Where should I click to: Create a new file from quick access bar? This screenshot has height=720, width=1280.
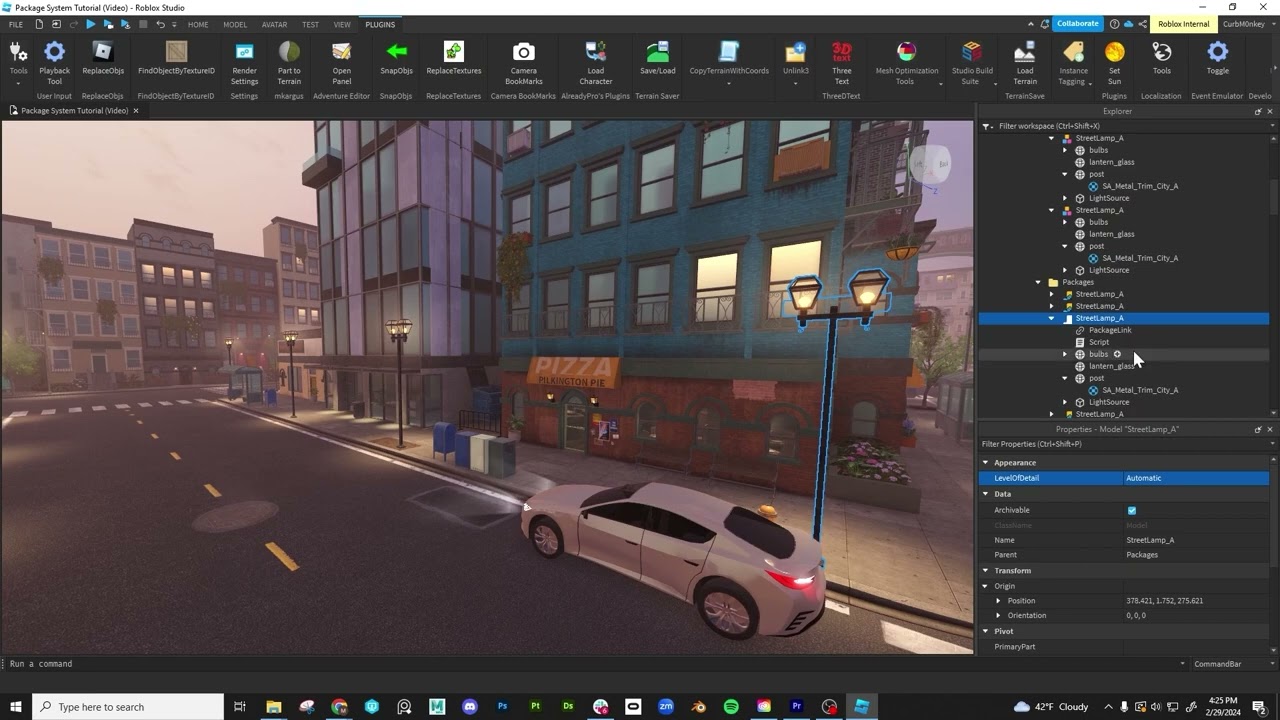click(x=39, y=24)
